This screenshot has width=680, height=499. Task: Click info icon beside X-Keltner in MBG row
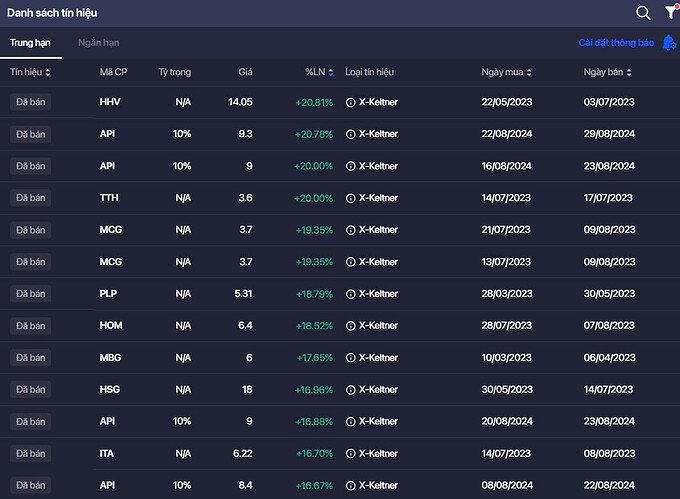point(350,358)
